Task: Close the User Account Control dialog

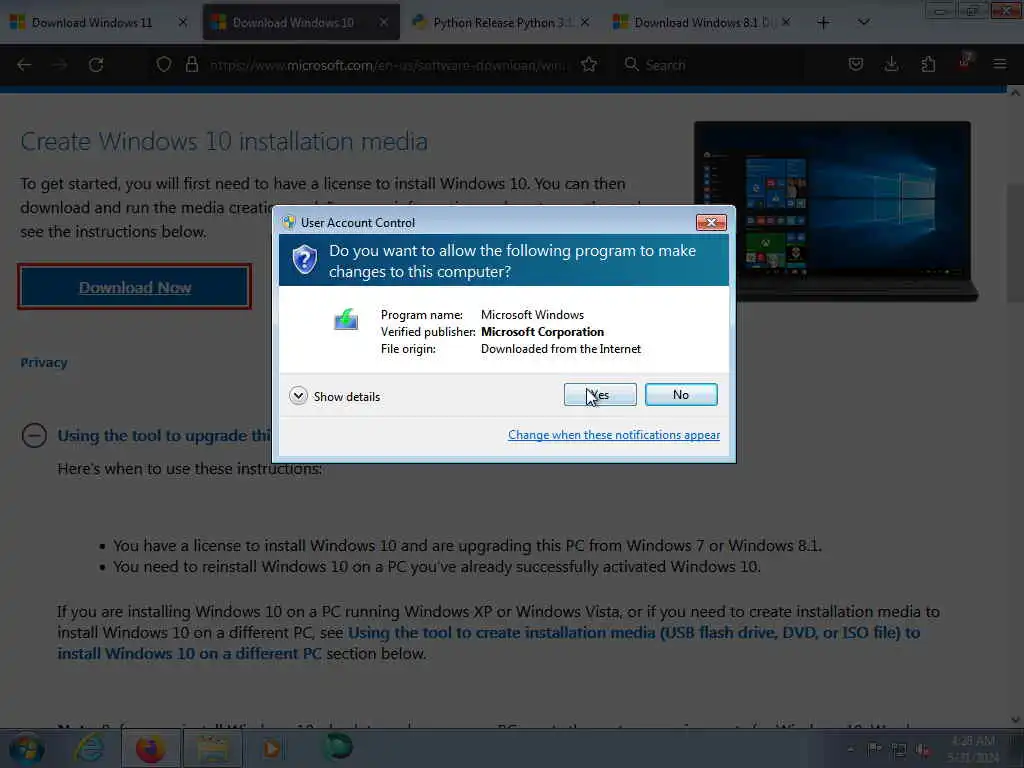Action: (711, 223)
